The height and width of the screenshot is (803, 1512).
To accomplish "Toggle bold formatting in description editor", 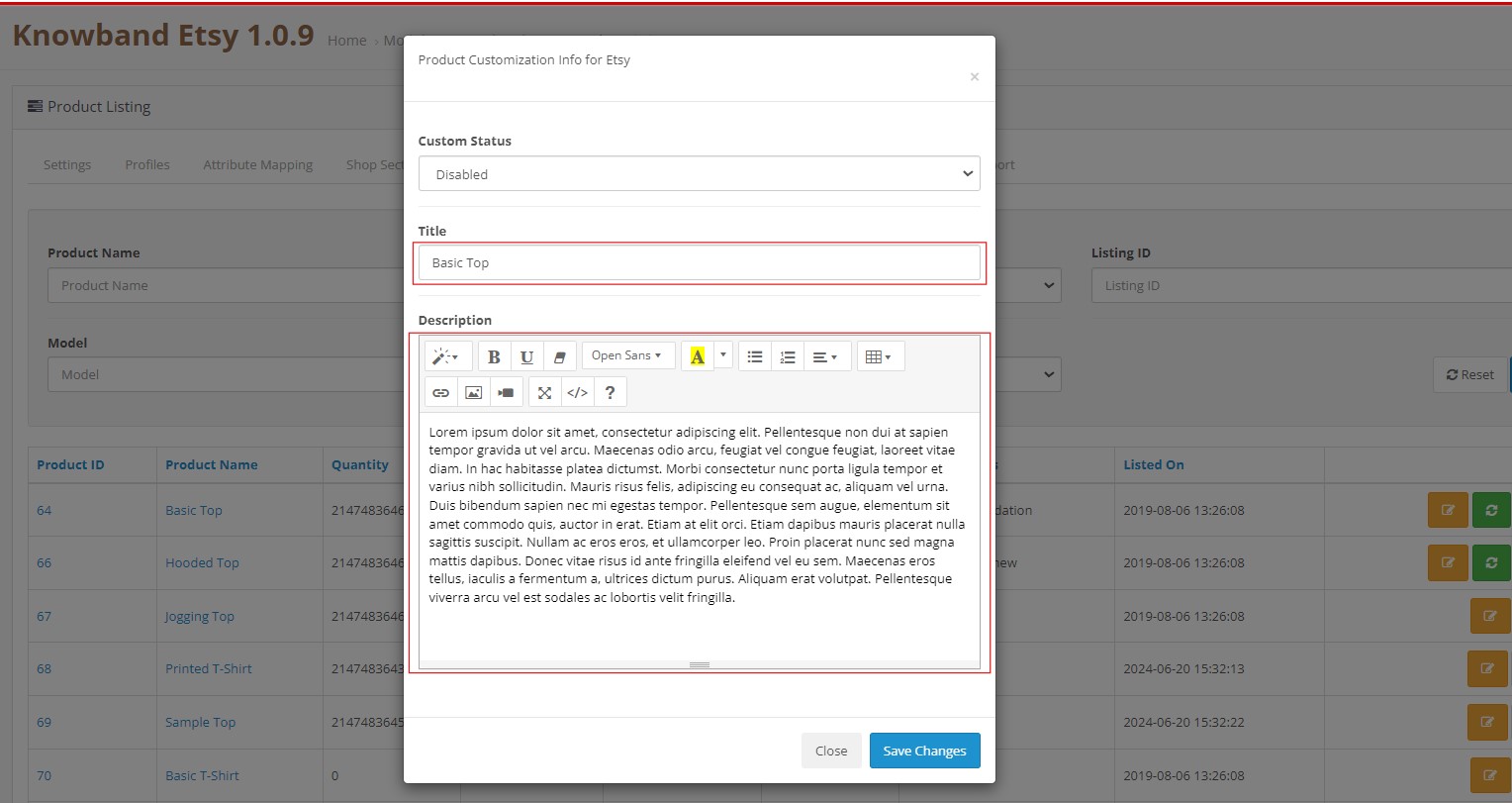I will (x=494, y=356).
